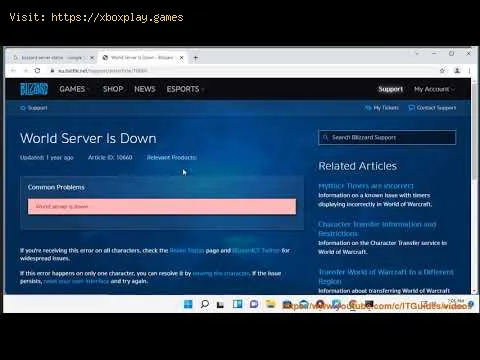
Task: Open the Mythic+ Timers related article
Action: click(366, 186)
